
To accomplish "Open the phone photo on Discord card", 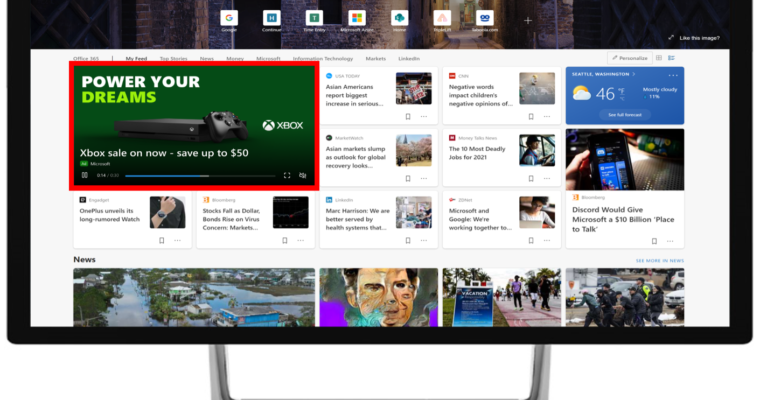I will point(625,159).
